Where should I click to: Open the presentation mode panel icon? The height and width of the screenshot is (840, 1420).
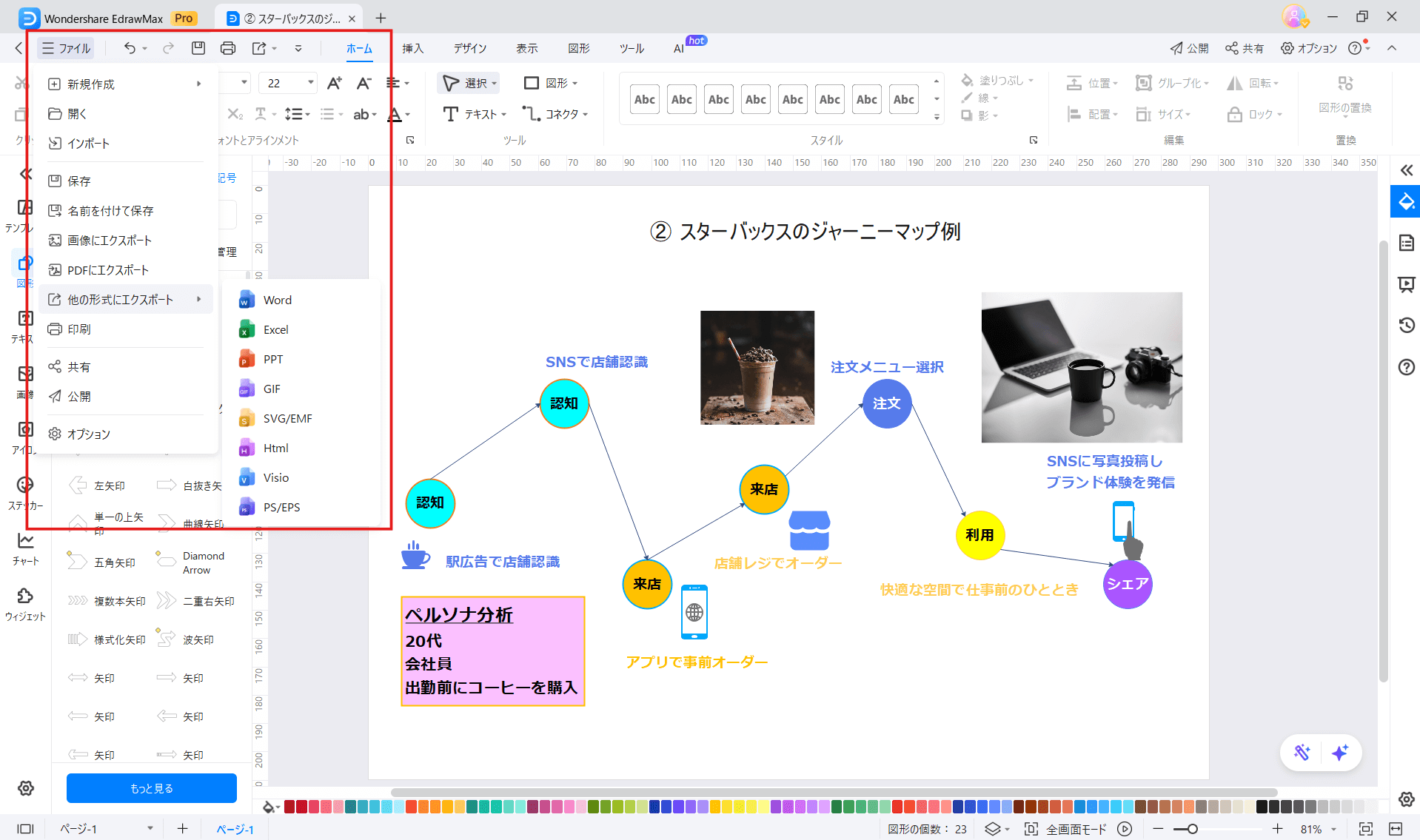pos(1406,284)
